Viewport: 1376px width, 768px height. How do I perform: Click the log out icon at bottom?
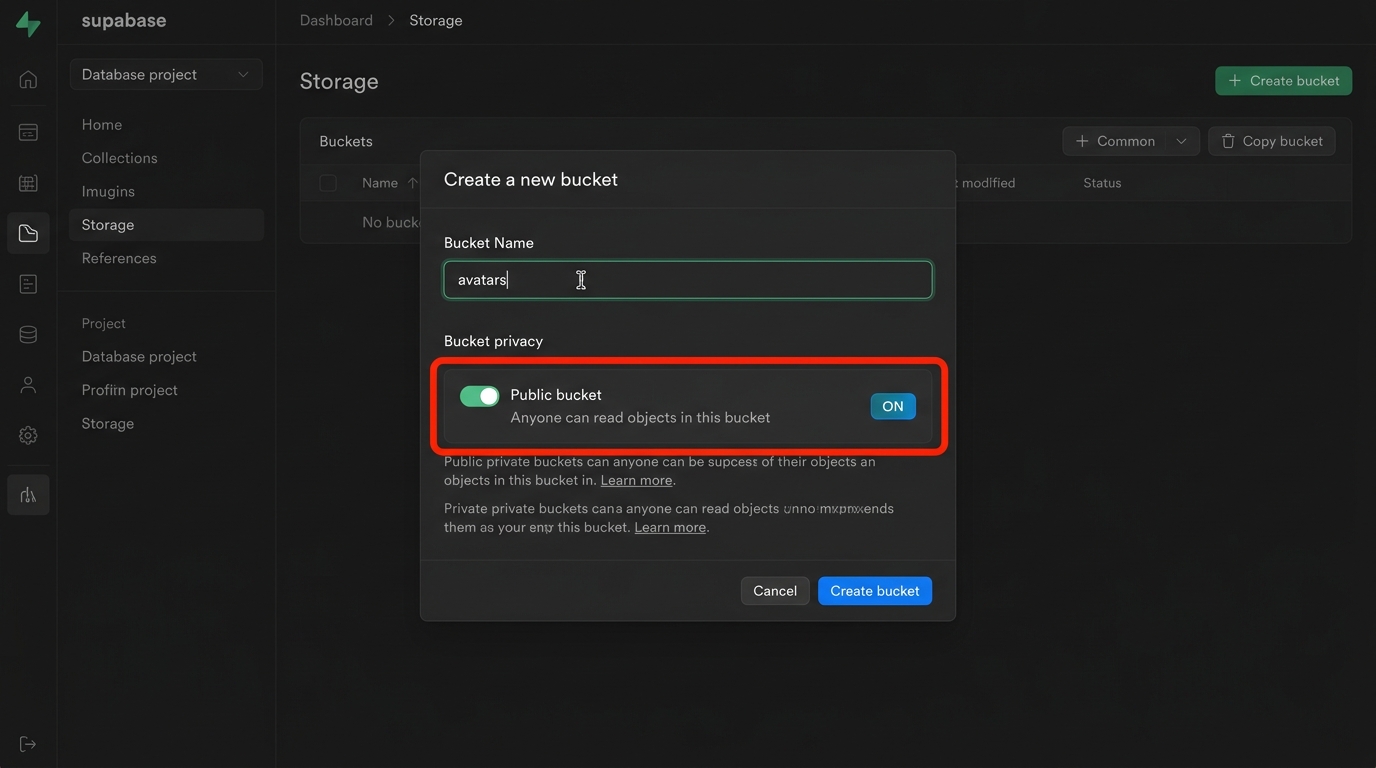(28, 744)
